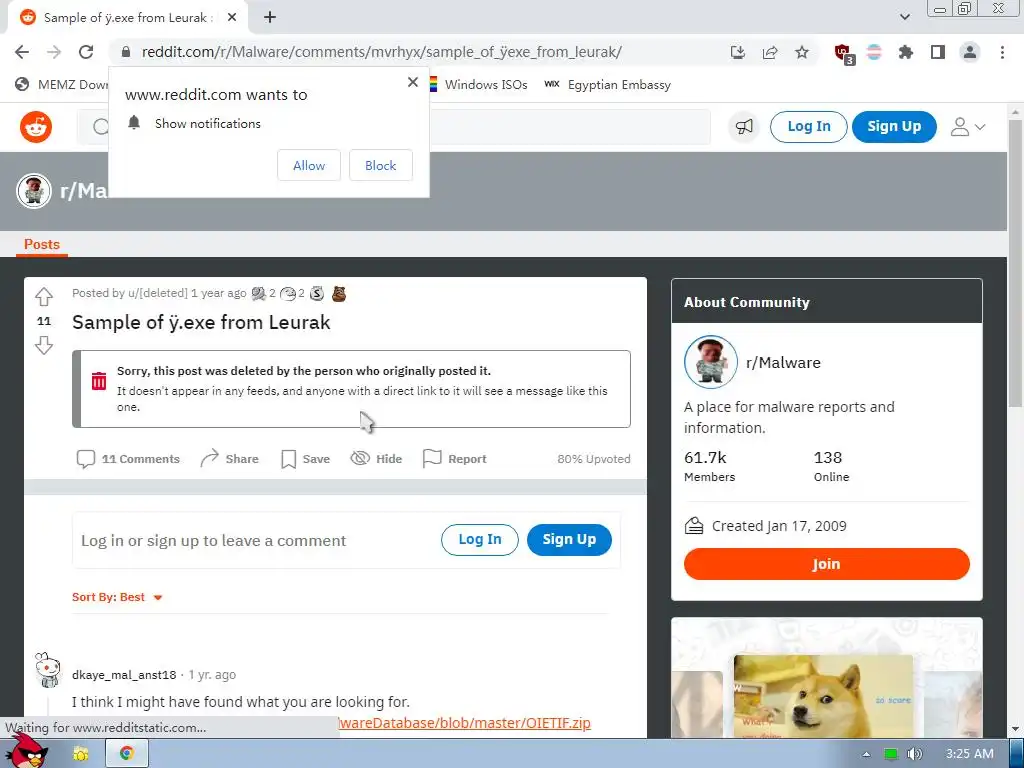Open the site lock information icon
Screen dimensions: 1024x768
(126, 52)
